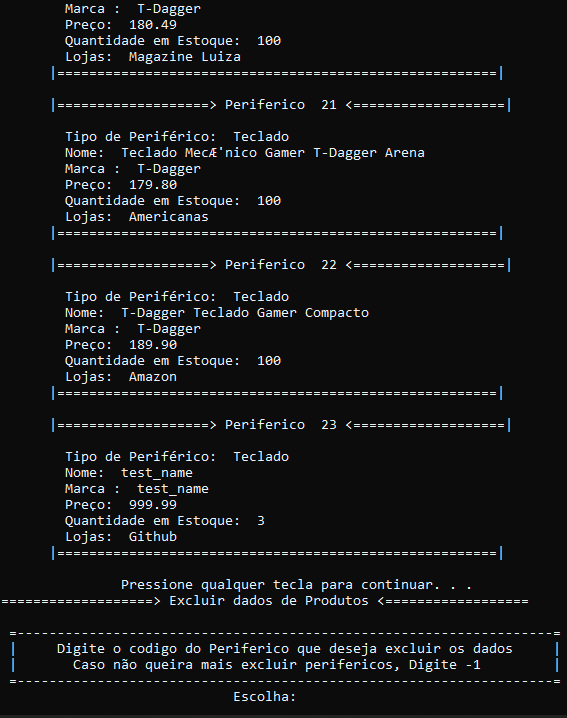Click the 'Nome: test_name' line
The width and height of the screenshot is (567, 718).
129,473
